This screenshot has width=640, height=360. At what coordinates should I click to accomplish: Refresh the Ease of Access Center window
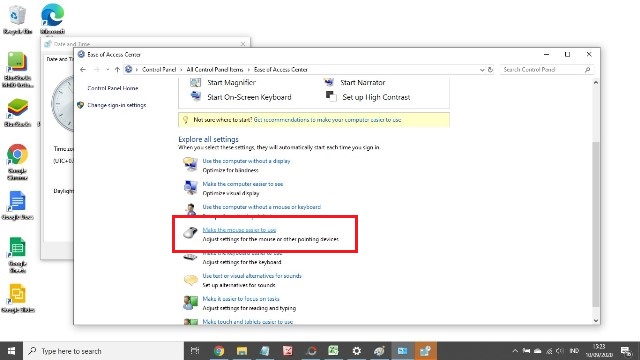tap(490, 70)
